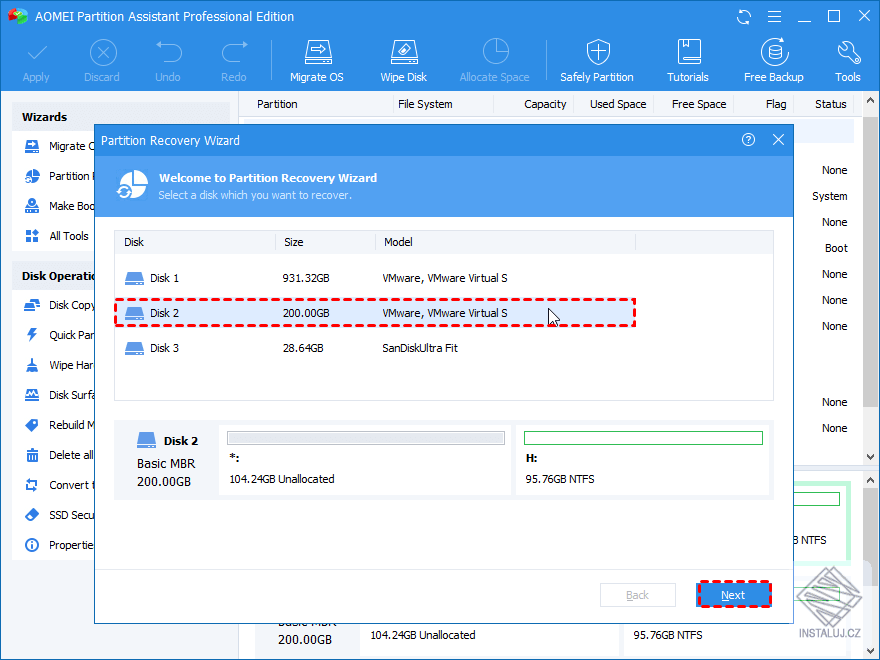Click the Next button
This screenshot has width=880, height=660.
(733, 595)
